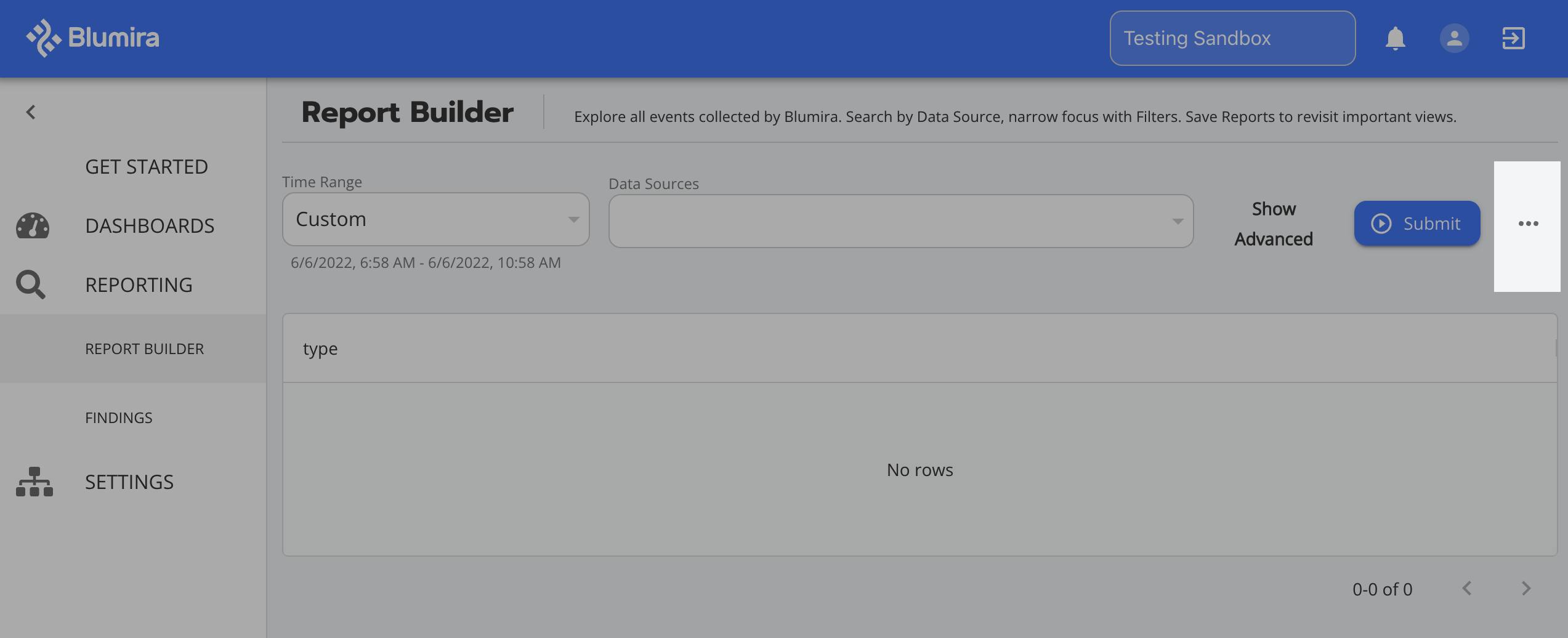The image size is (1568, 638).
Task: Click the Reporting magnifier icon
Action: (x=31, y=285)
